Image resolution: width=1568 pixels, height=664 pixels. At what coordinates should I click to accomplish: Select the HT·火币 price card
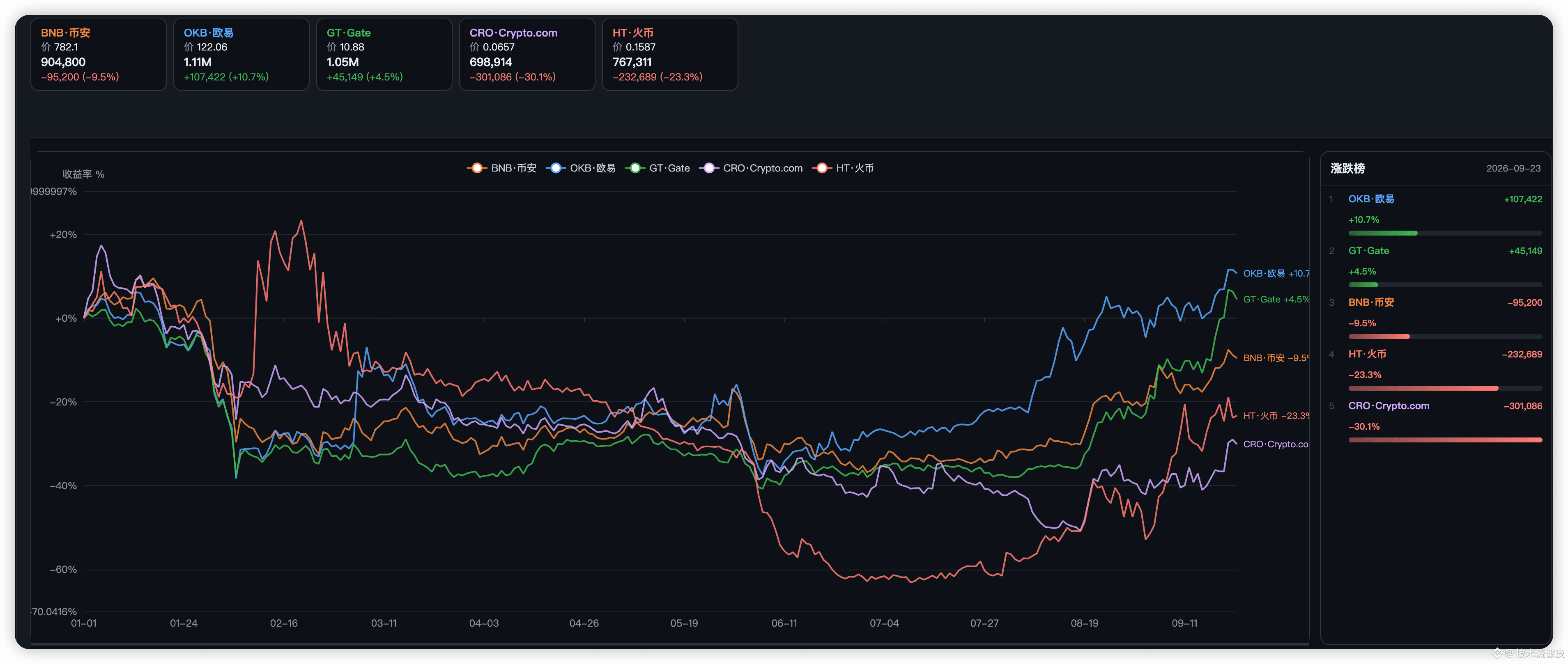[670, 55]
